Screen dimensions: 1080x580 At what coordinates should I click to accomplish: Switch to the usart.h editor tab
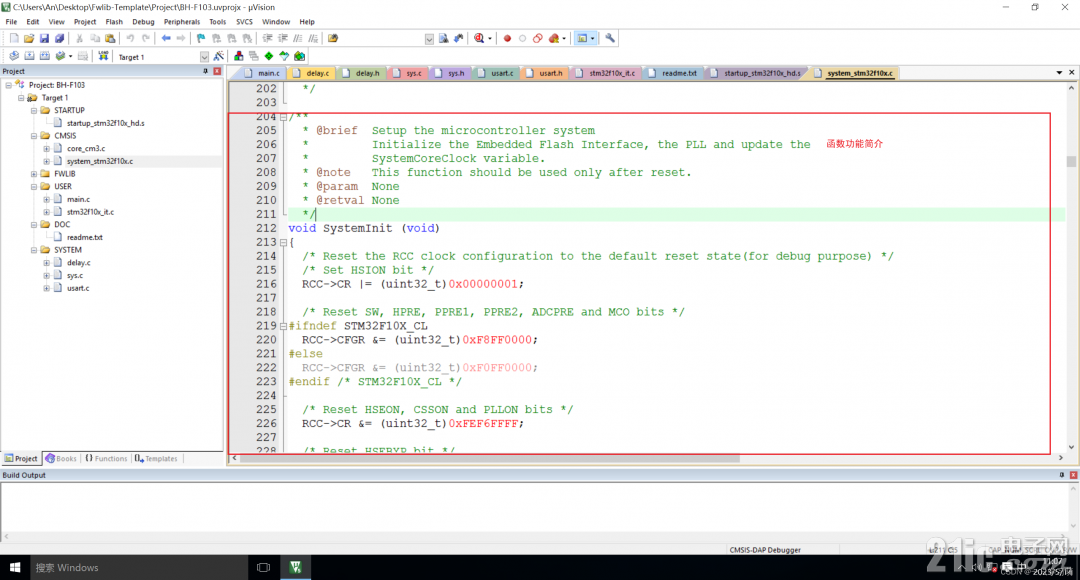544,73
